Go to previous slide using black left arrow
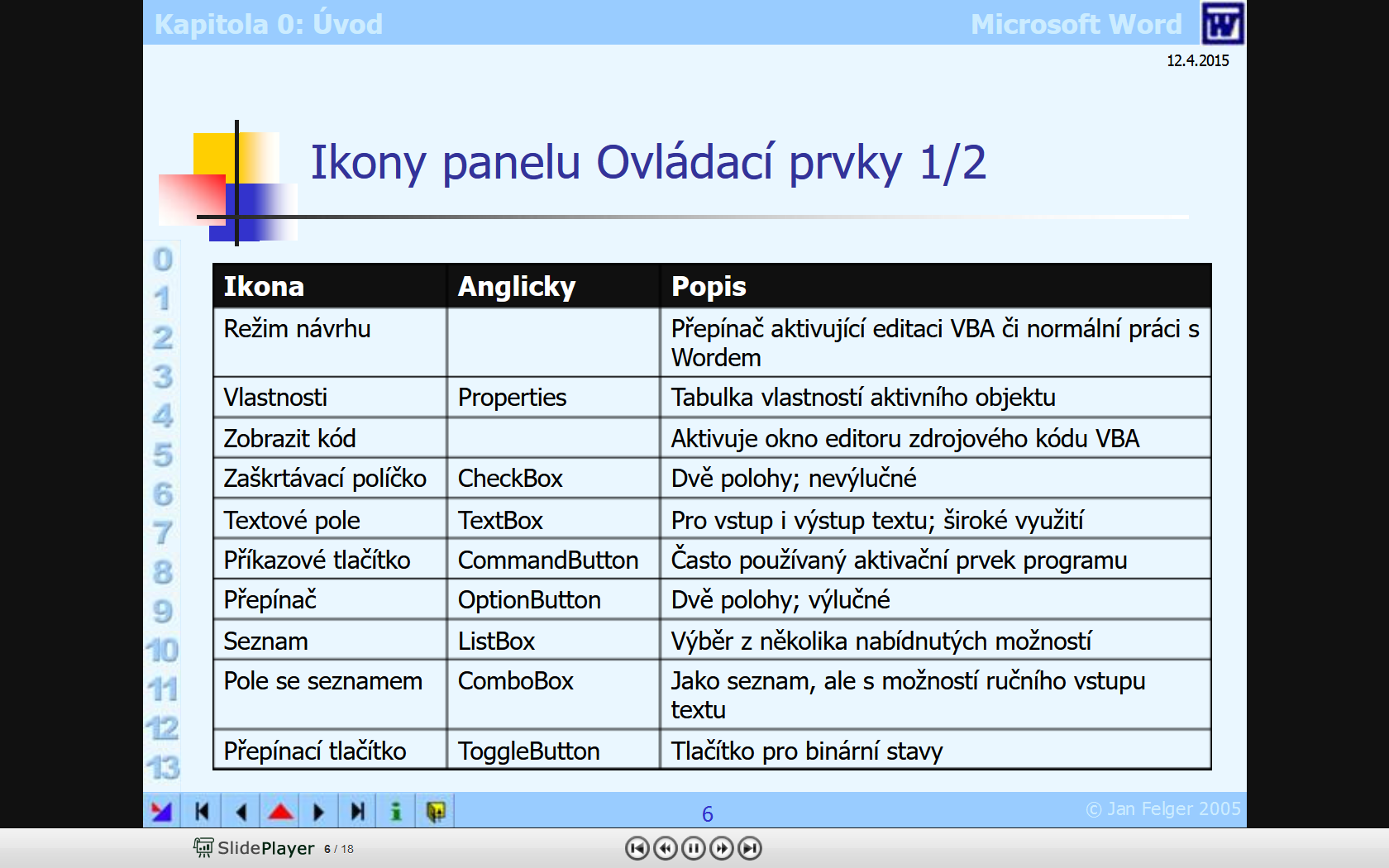The image size is (1389, 868). click(241, 811)
